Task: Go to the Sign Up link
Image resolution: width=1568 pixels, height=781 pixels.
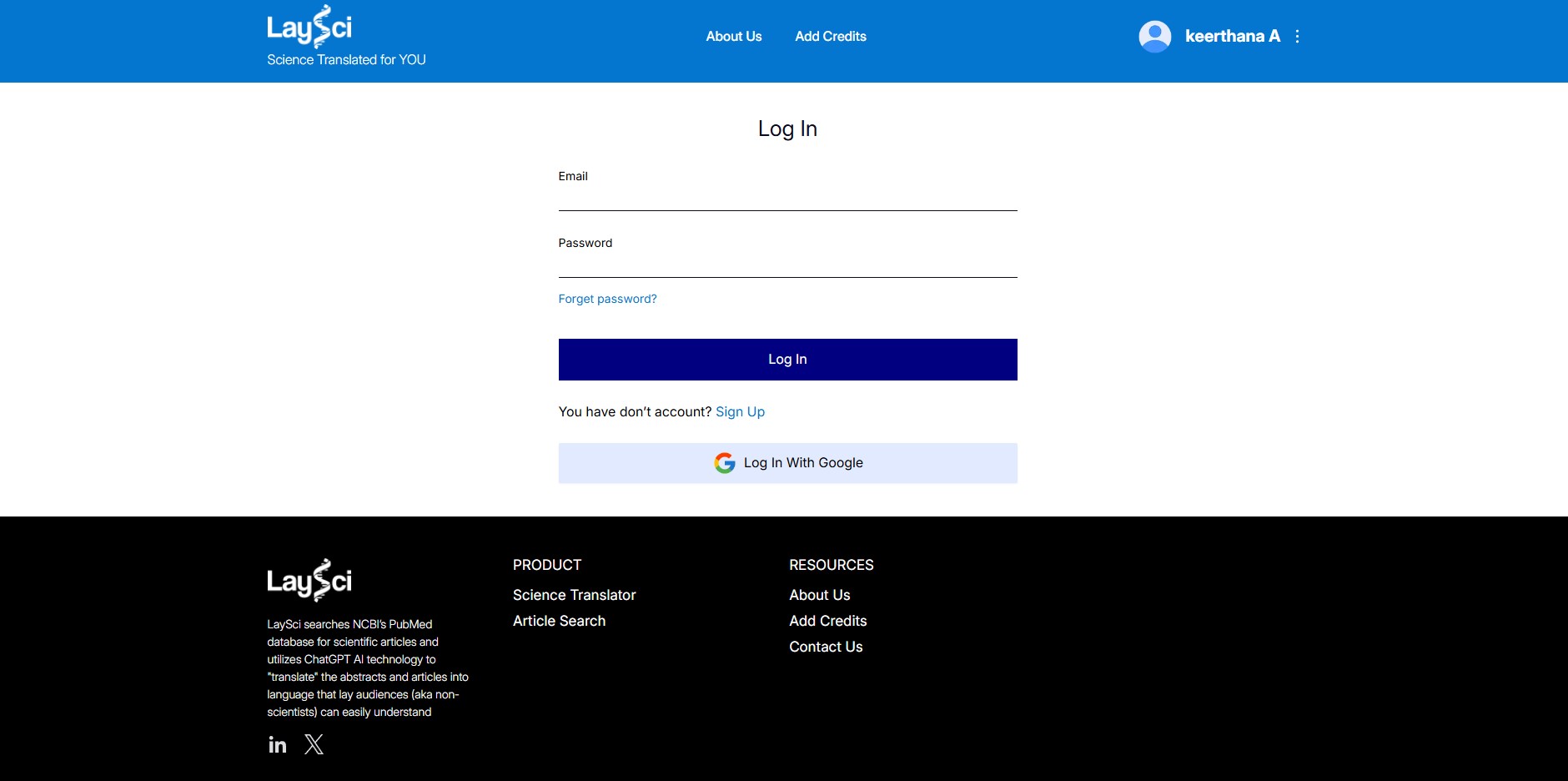Action: pyautogui.click(x=740, y=412)
